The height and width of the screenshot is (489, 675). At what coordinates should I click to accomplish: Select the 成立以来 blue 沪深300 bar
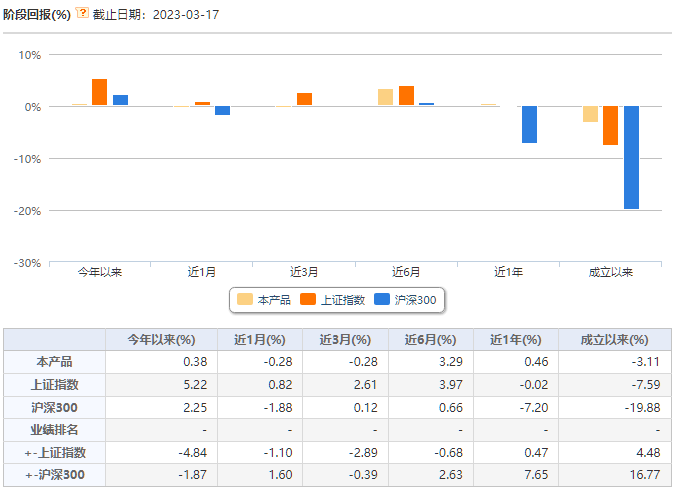coord(631,158)
